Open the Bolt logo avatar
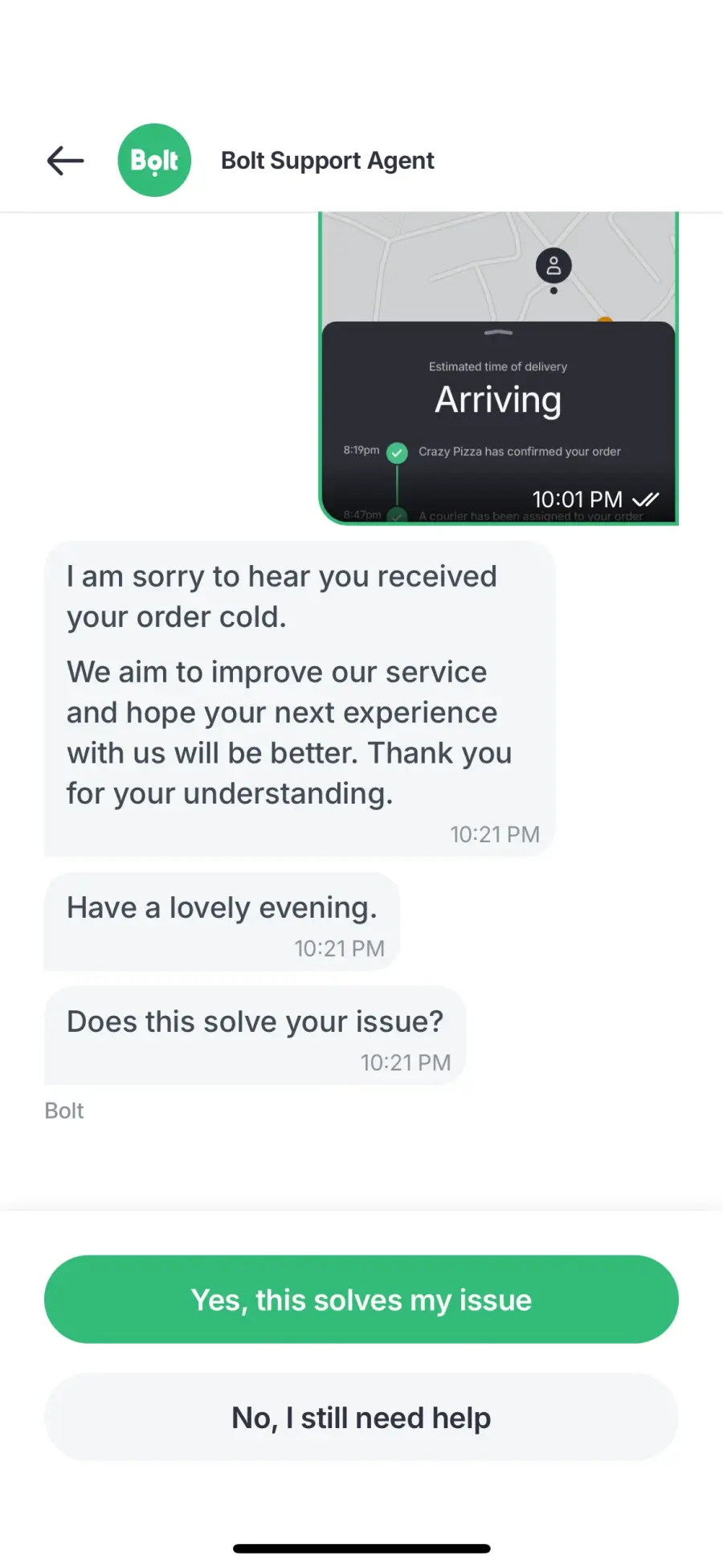 coord(154,160)
